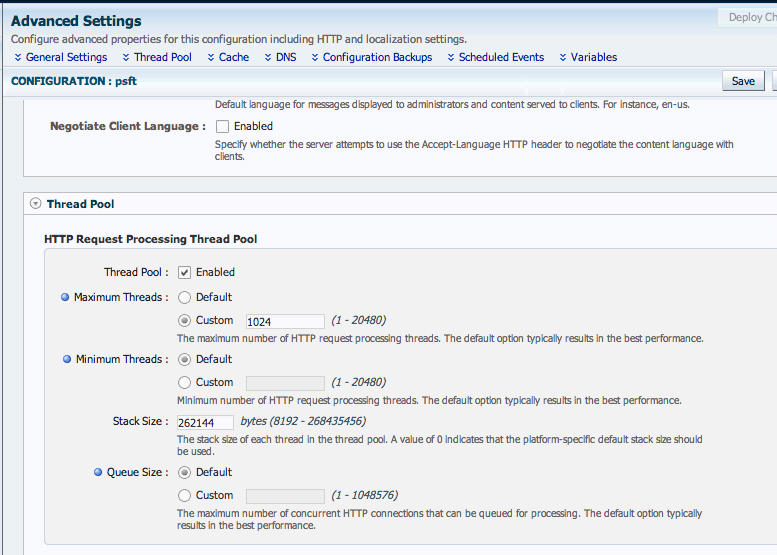Viewport: 777px width, 555px height.
Task: Jump to Variables section link
Action: click(594, 57)
